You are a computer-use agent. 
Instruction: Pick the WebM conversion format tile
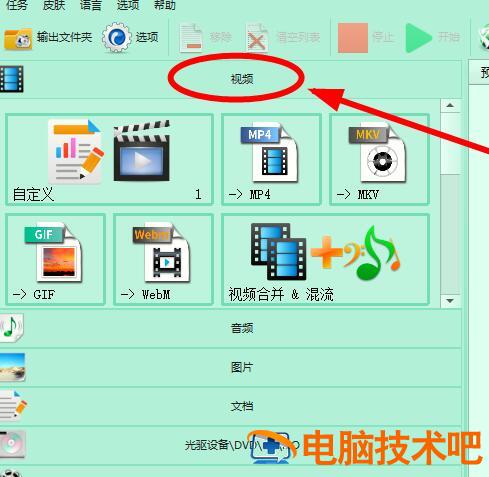pyautogui.click(x=163, y=259)
